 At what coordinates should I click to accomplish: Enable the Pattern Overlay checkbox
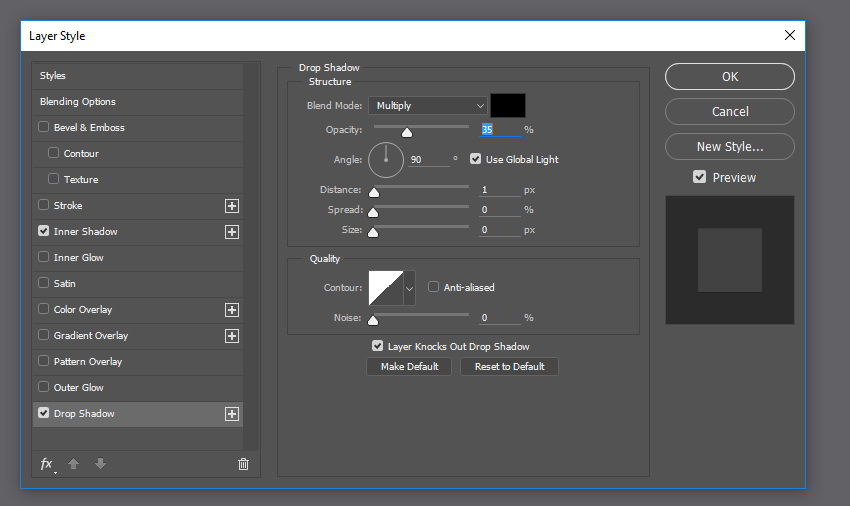pos(43,361)
